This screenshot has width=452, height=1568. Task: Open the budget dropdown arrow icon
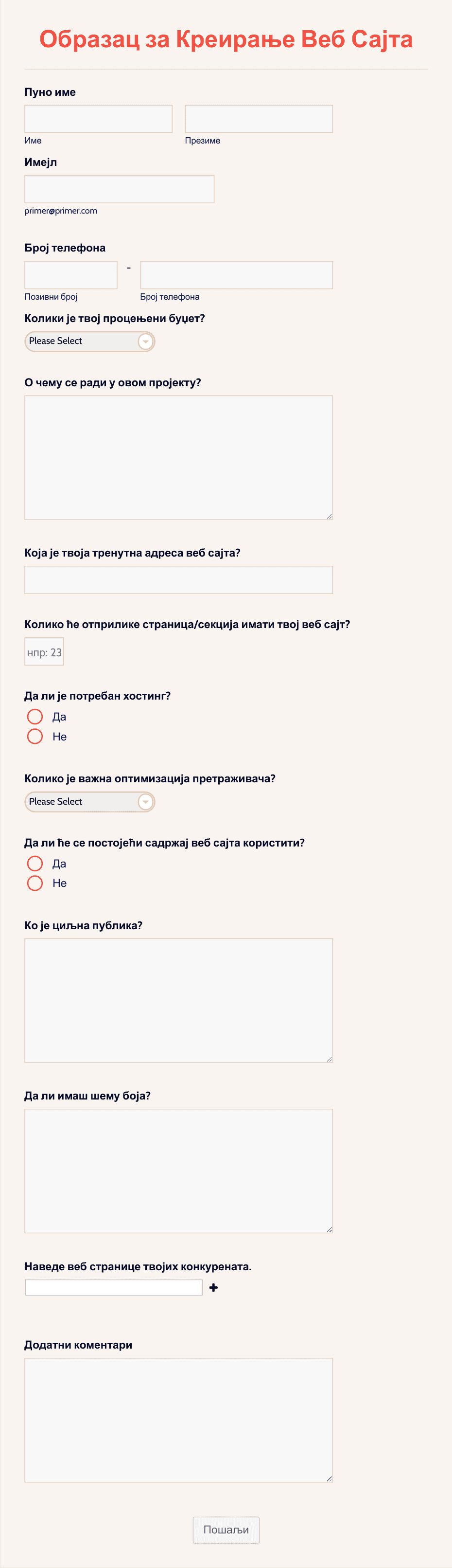(x=145, y=341)
